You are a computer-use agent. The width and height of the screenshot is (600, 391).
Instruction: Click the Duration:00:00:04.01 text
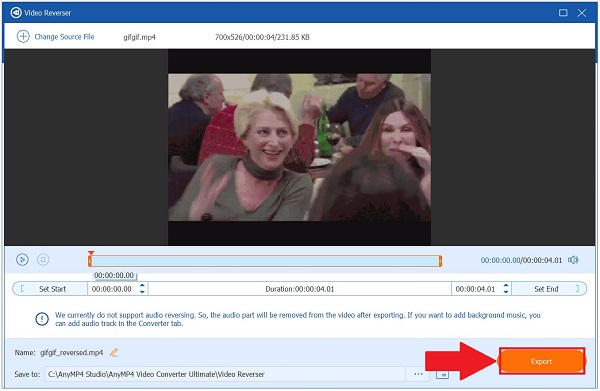(x=300, y=289)
